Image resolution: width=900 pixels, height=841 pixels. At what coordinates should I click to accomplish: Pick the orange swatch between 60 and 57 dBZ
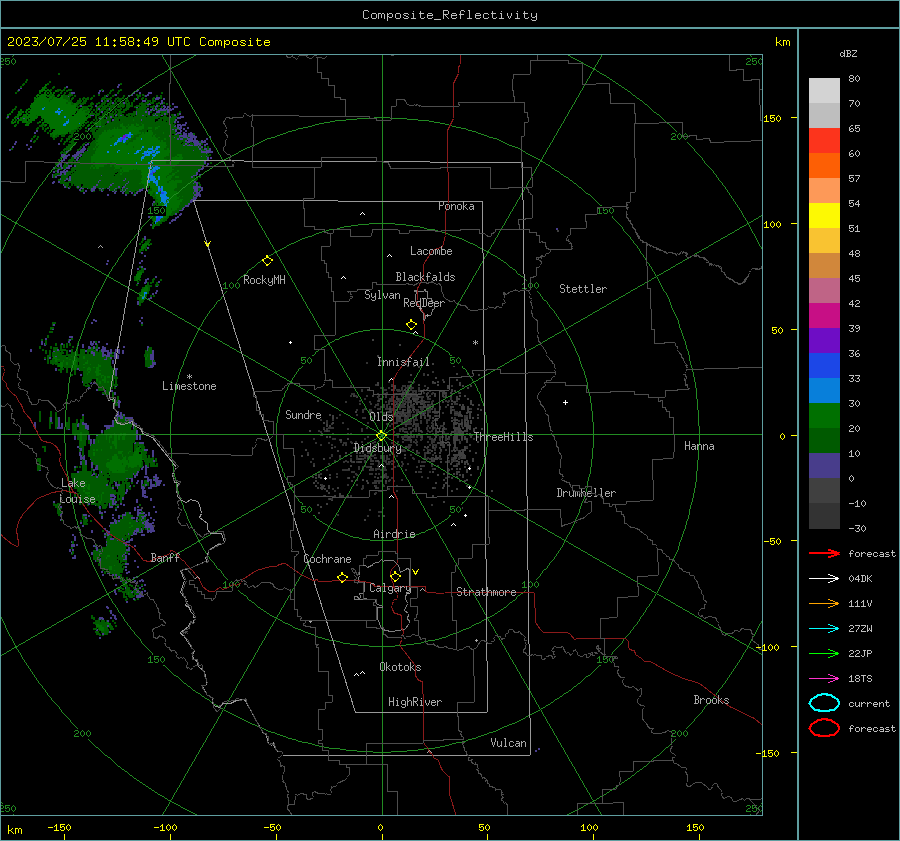pyautogui.click(x=824, y=166)
